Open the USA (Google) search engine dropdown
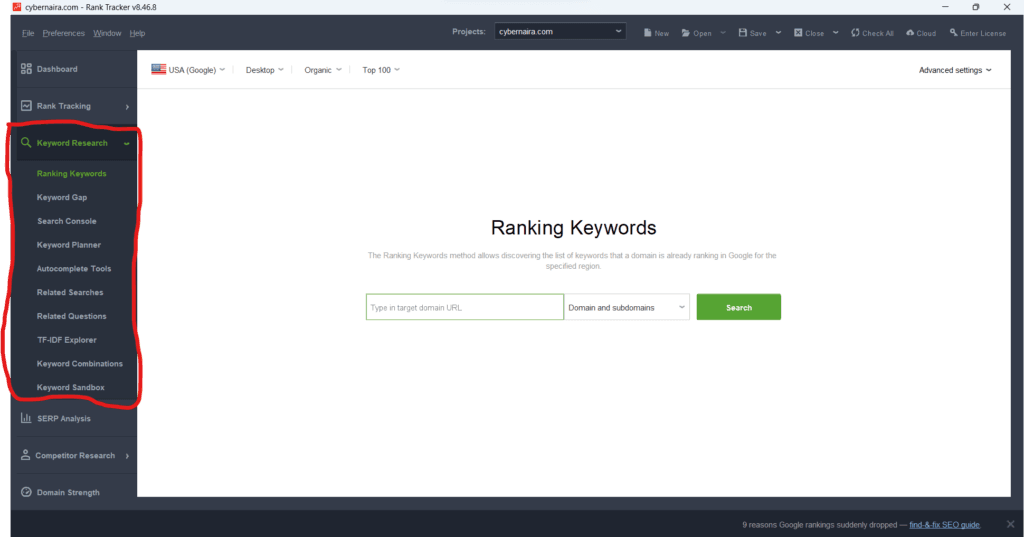 (x=188, y=69)
